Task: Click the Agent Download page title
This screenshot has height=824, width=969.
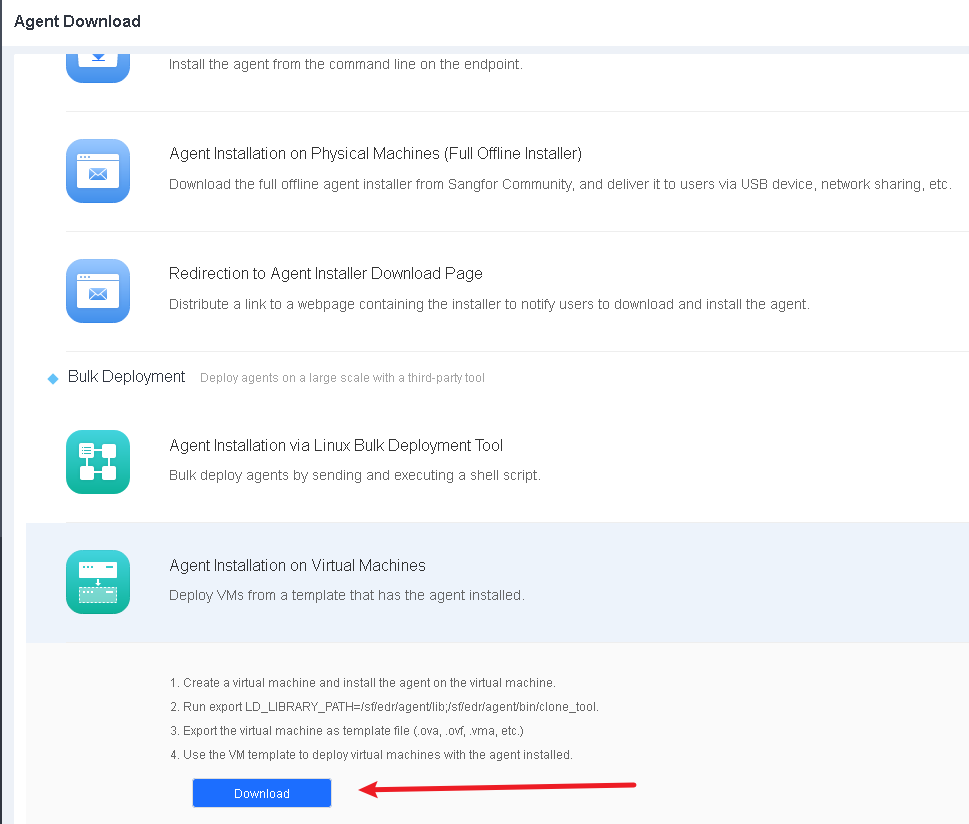Action: point(77,22)
